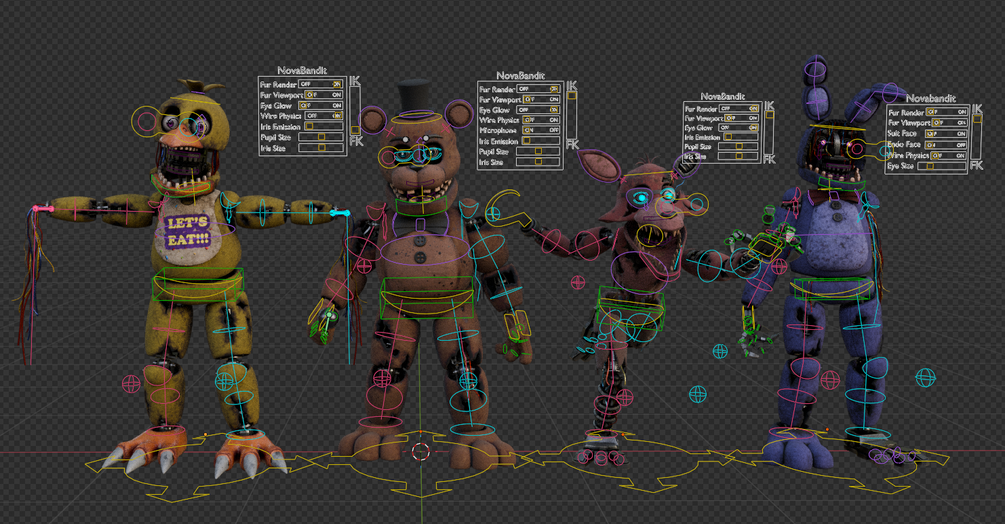Toggle Eye Glow in Freddy's rig panel

coord(539,110)
